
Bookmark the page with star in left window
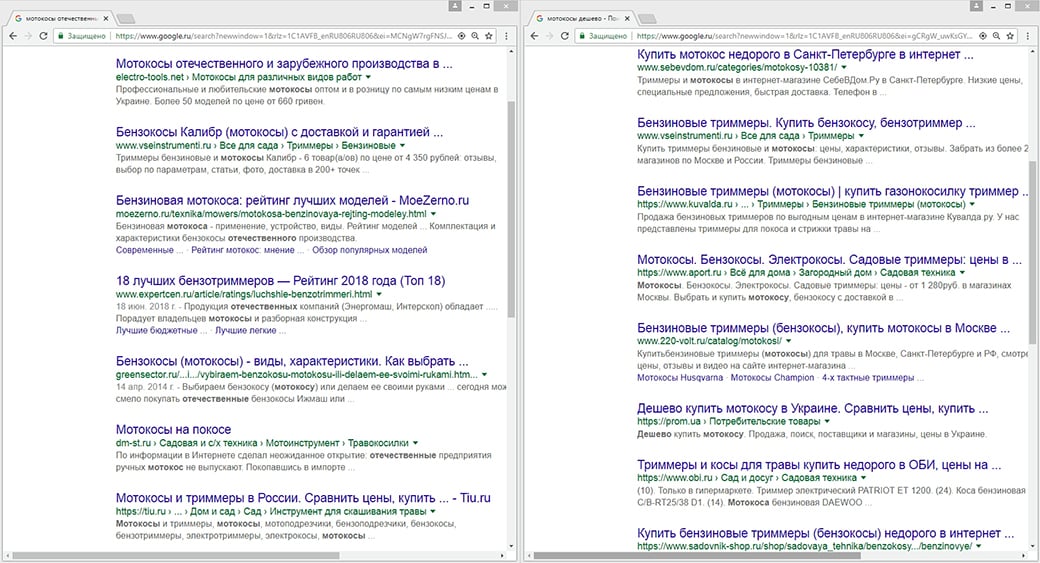(x=490, y=35)
